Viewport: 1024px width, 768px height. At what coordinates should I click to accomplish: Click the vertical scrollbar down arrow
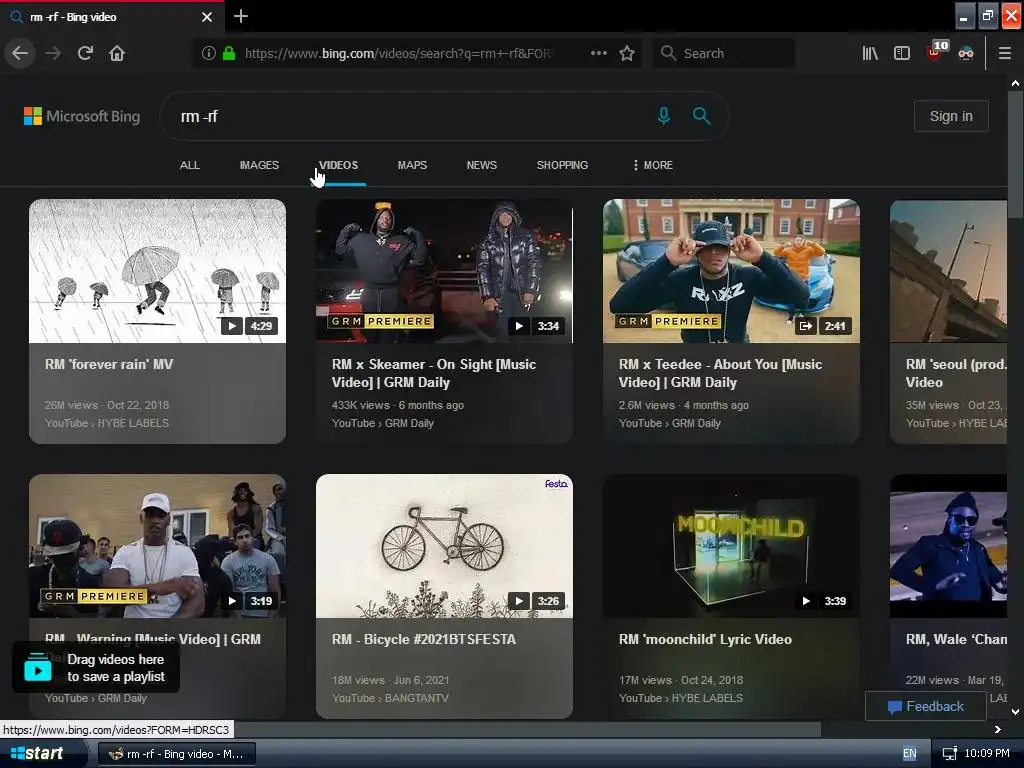click(1016, 712)
